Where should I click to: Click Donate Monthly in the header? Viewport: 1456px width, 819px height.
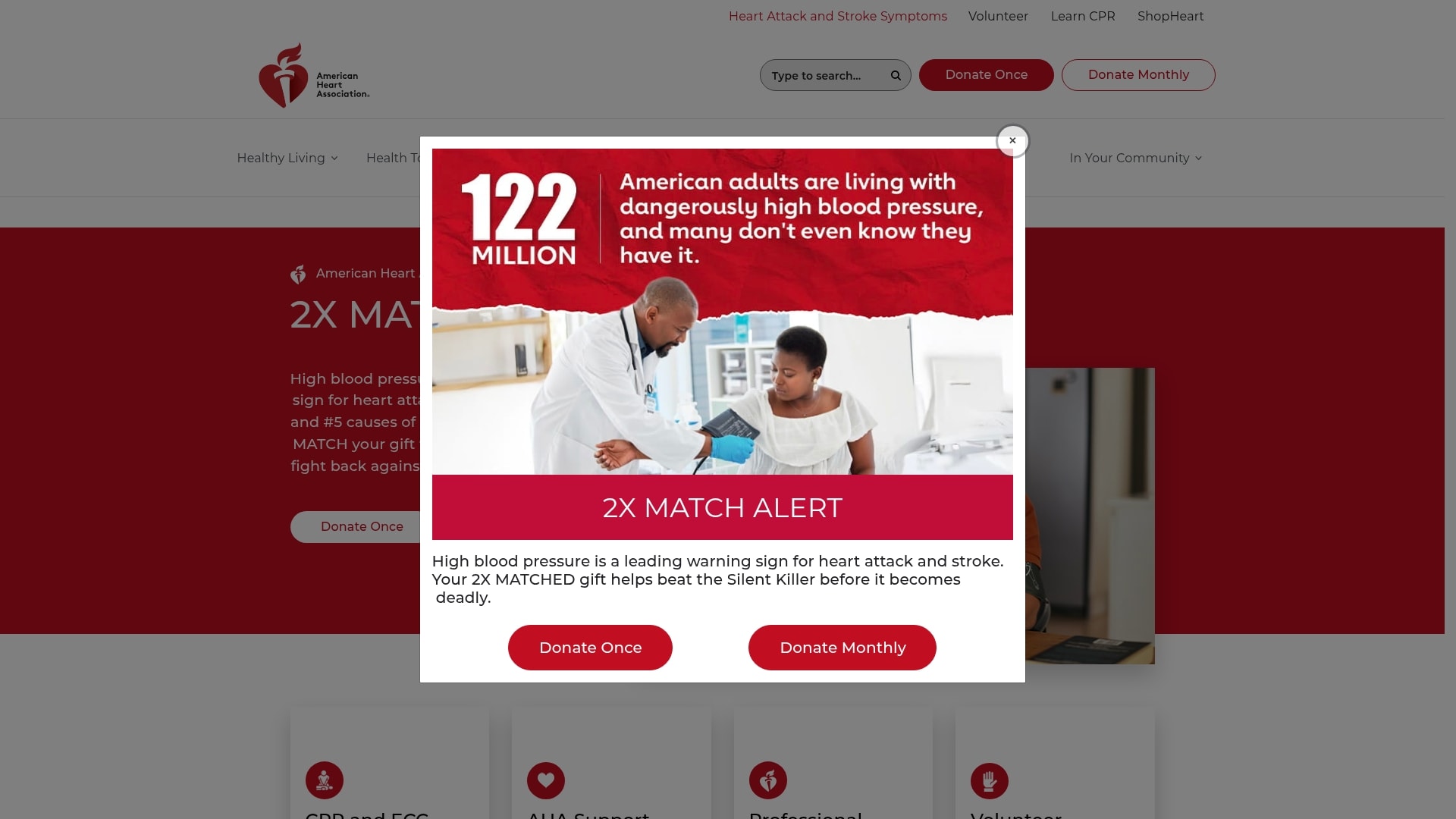click(1138, 75)
